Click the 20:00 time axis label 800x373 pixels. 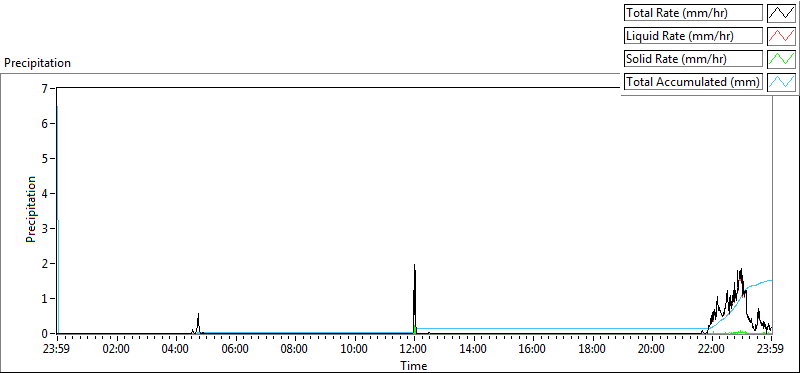653,350
